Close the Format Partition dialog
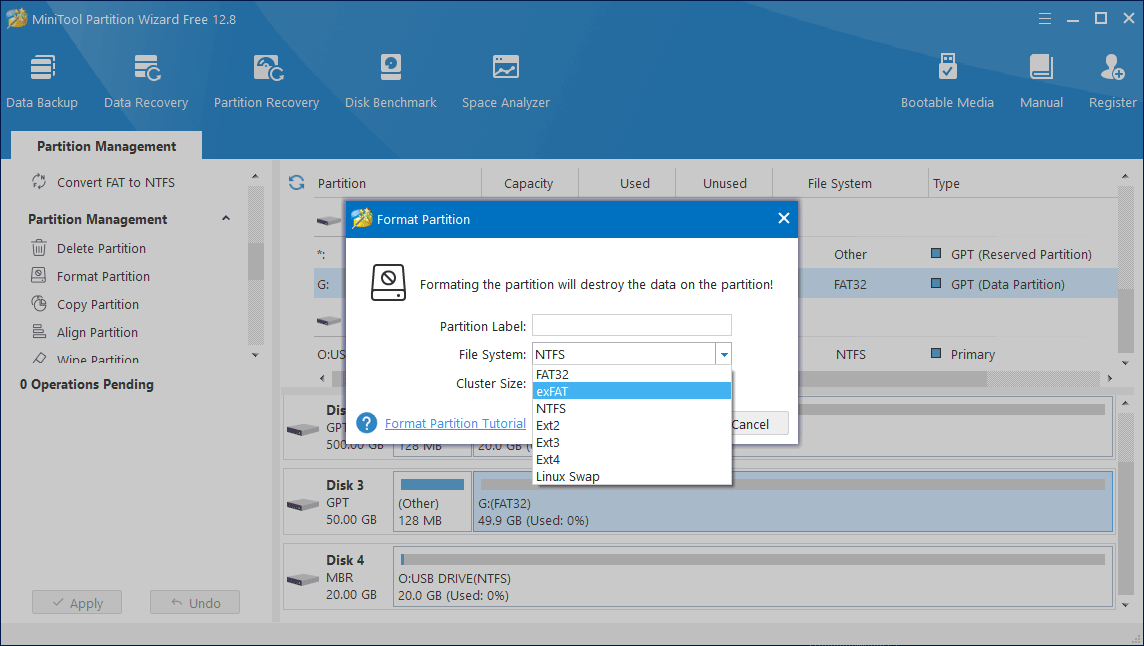 [x=783, y=219]
